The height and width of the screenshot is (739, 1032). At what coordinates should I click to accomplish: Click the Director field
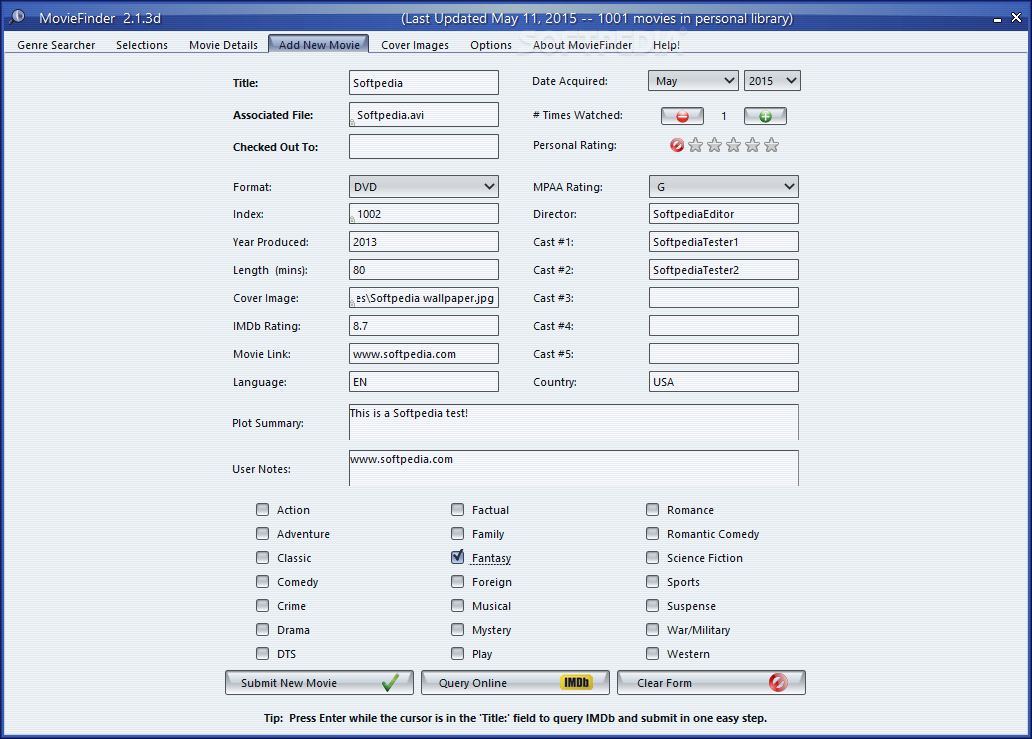(723, 213)
